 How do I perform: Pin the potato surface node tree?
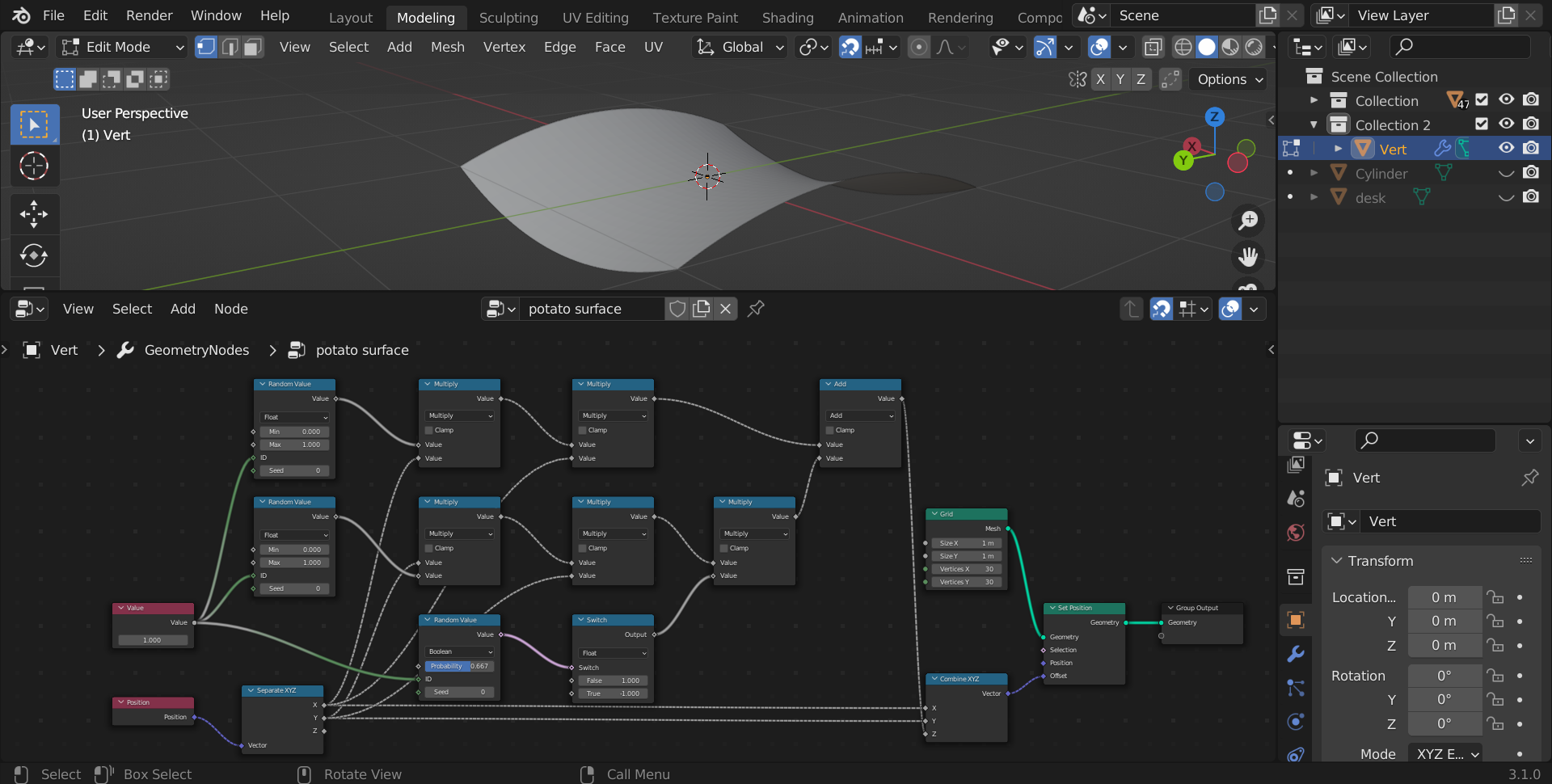756,309
